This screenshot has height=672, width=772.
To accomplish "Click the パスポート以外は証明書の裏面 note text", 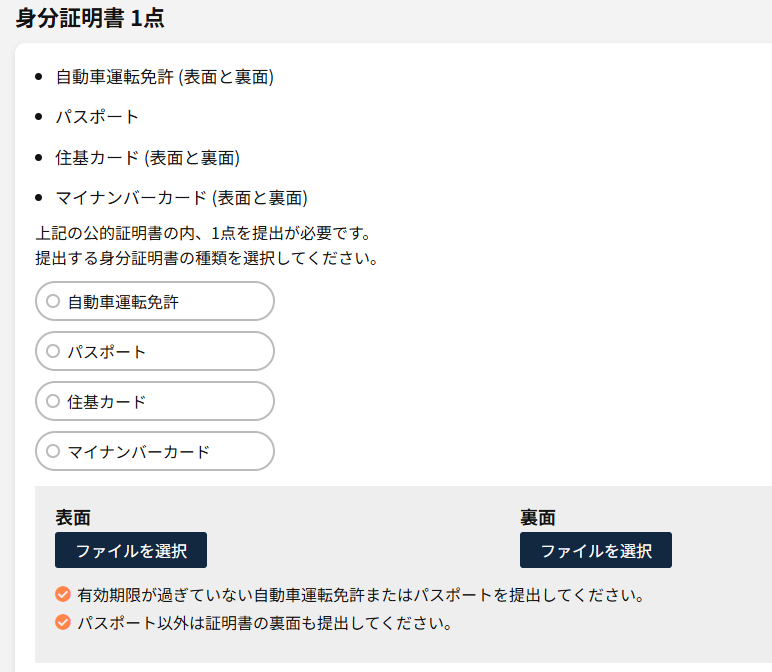I will (x=265, y=623).
